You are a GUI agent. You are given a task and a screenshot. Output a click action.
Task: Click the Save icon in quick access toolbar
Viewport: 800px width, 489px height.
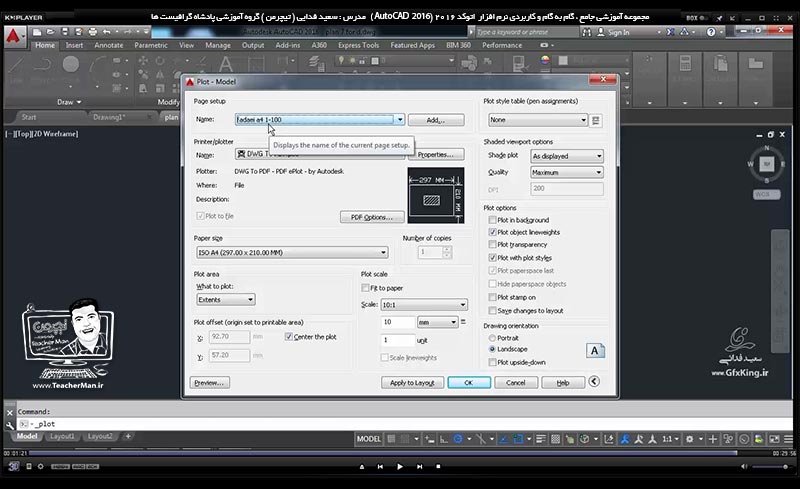(65, 32)
